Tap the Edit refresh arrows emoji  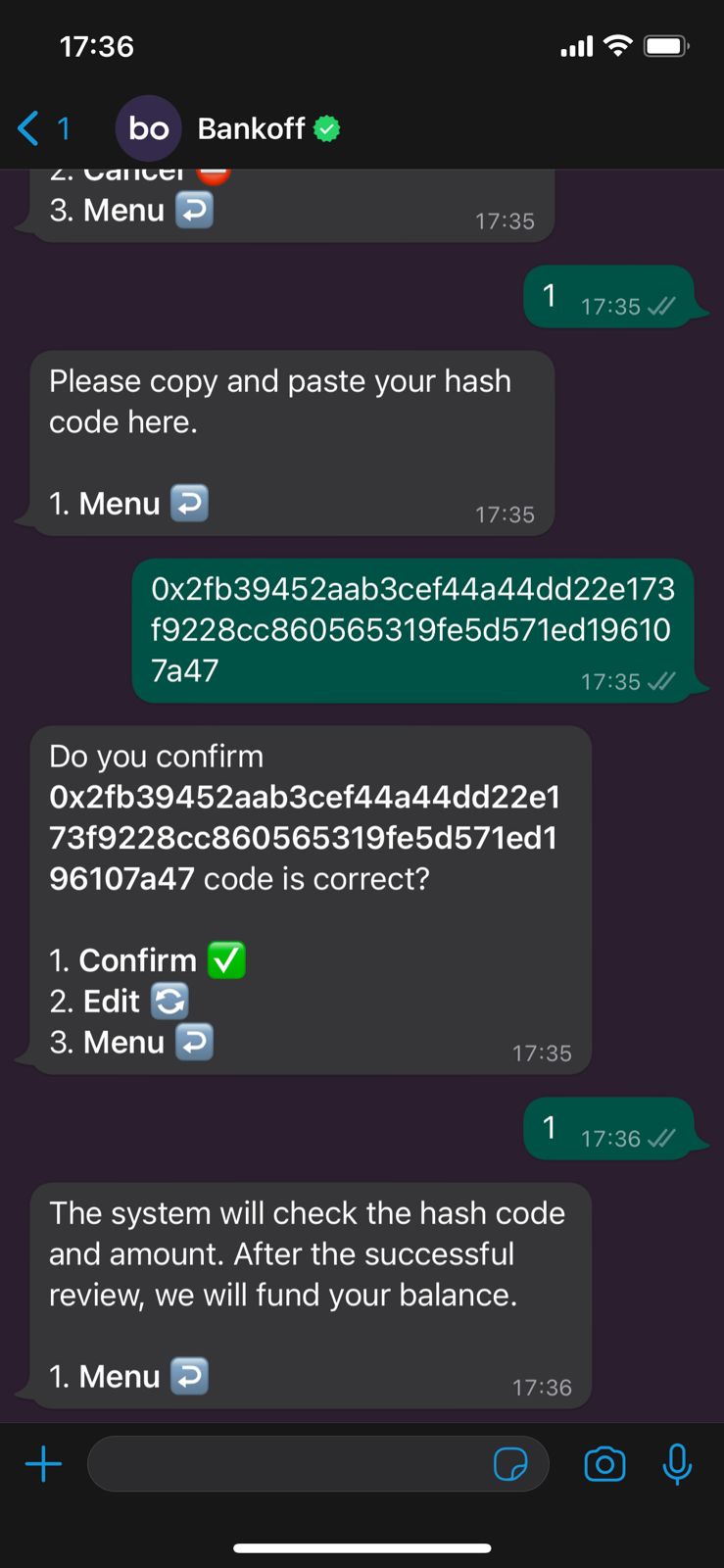point(169,1002)
